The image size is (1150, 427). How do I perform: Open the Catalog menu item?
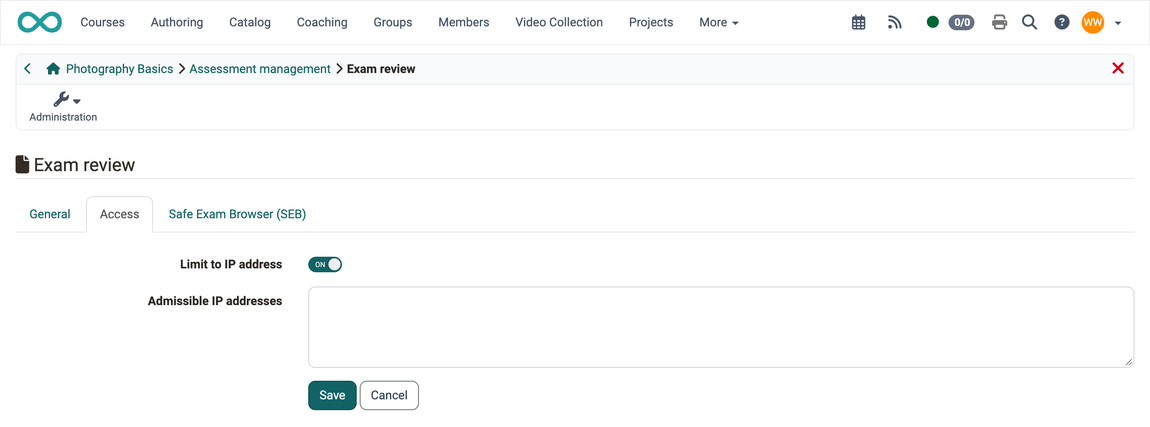click(250, 23)
